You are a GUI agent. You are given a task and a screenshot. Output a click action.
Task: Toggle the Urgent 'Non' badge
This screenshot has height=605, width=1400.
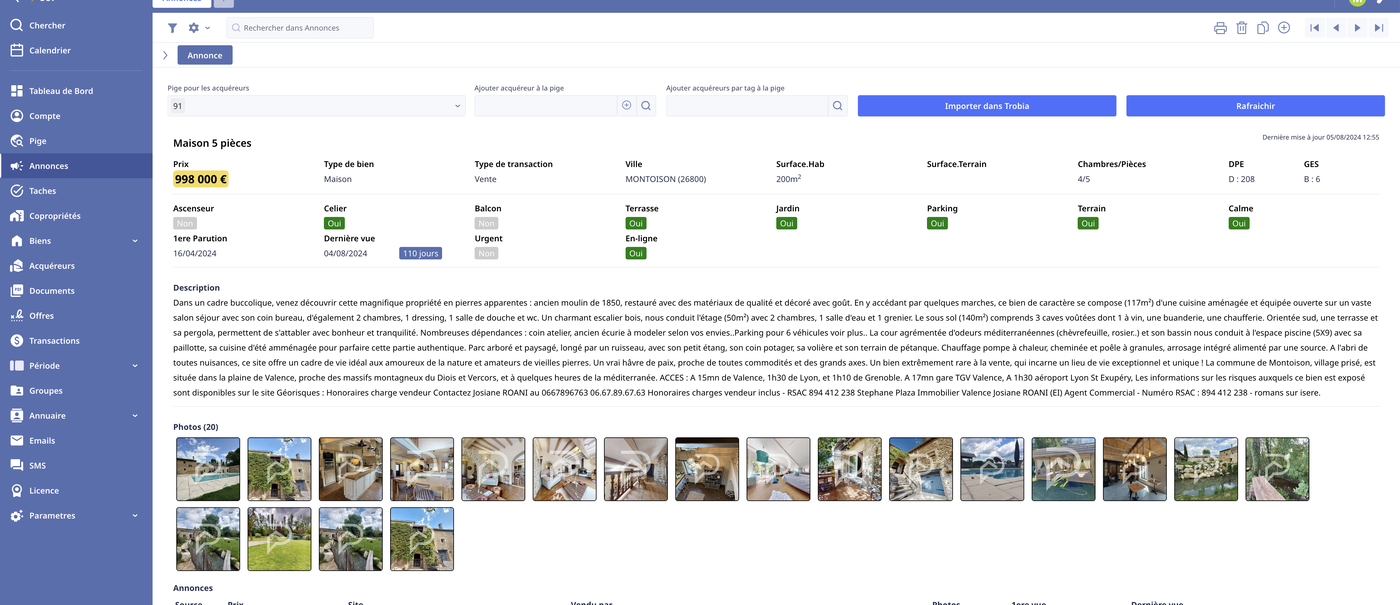[x=486, y=254]
